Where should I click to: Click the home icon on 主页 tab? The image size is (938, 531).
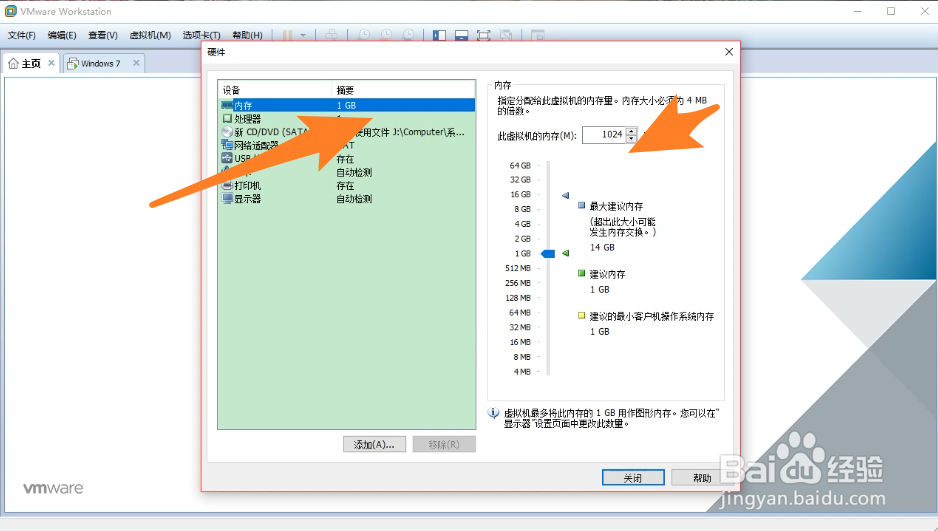point(13,63)
